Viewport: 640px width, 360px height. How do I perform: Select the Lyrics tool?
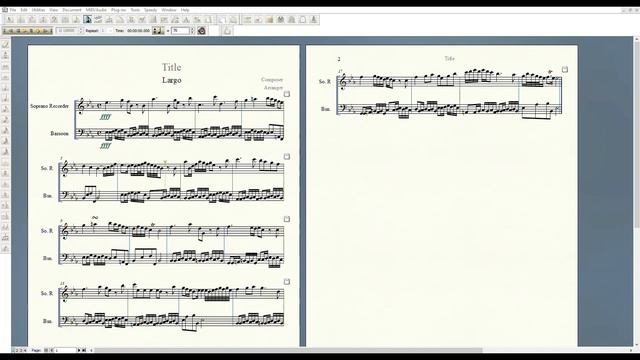point(175,19)
